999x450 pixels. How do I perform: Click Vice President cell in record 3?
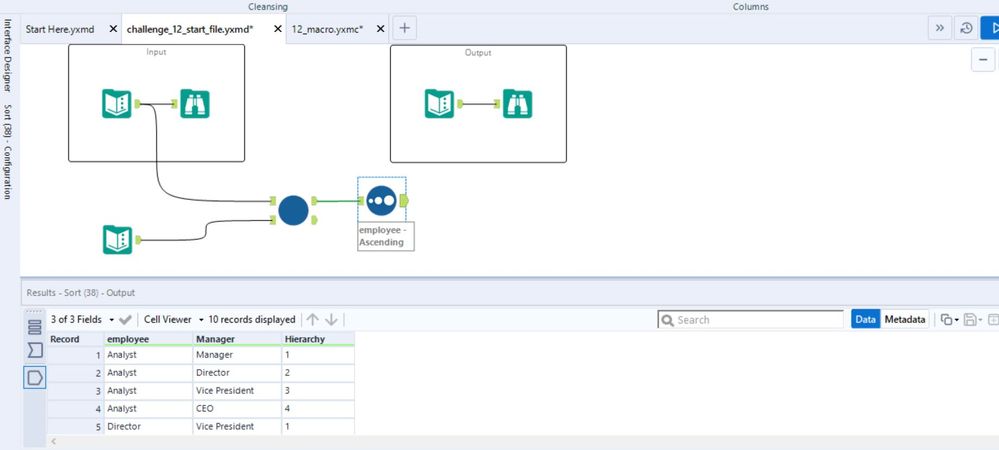click(237, 390)
